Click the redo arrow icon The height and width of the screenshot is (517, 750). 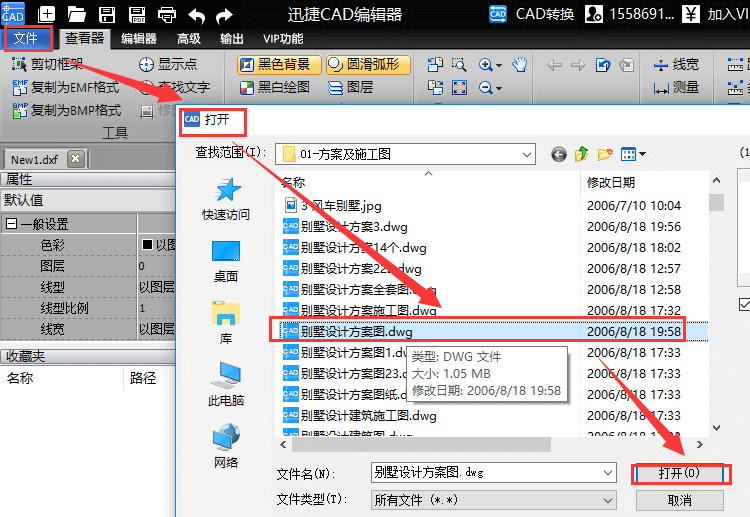224,15
